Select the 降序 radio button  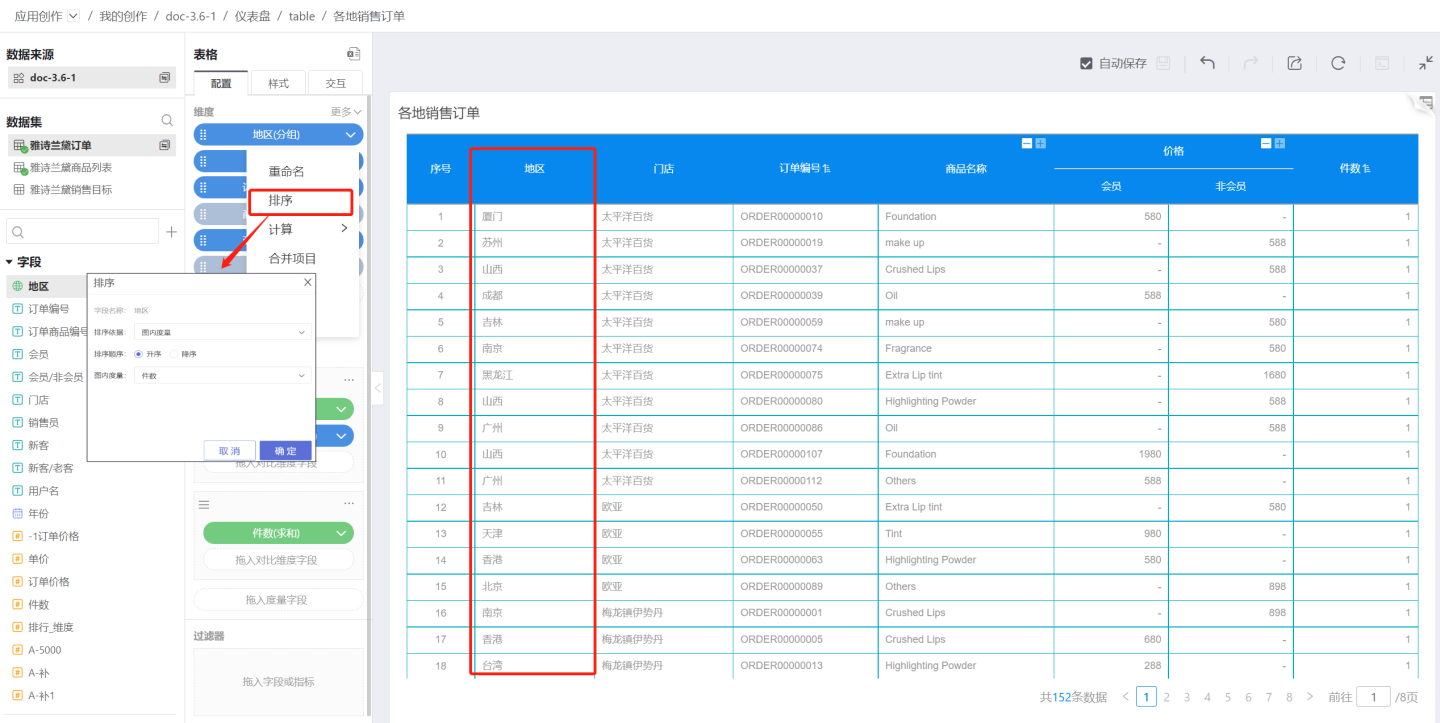click(x=174, y=354)
